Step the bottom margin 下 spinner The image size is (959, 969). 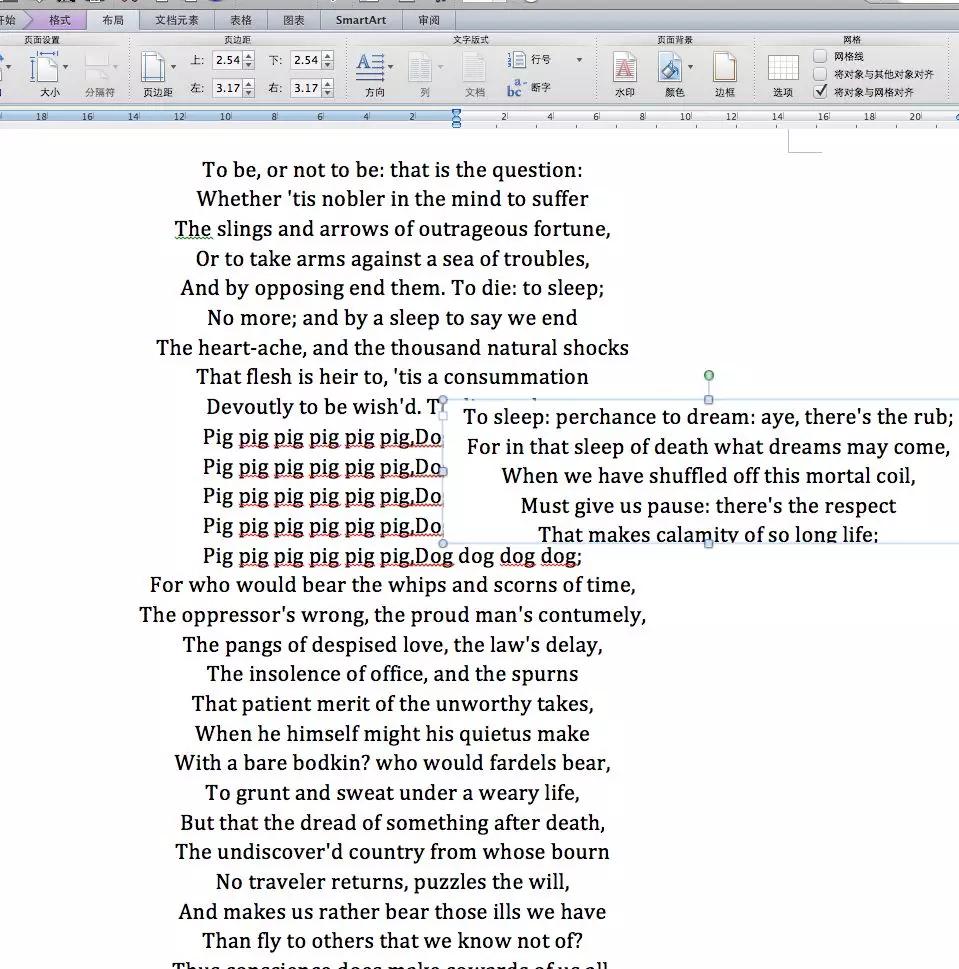point(328,60)
